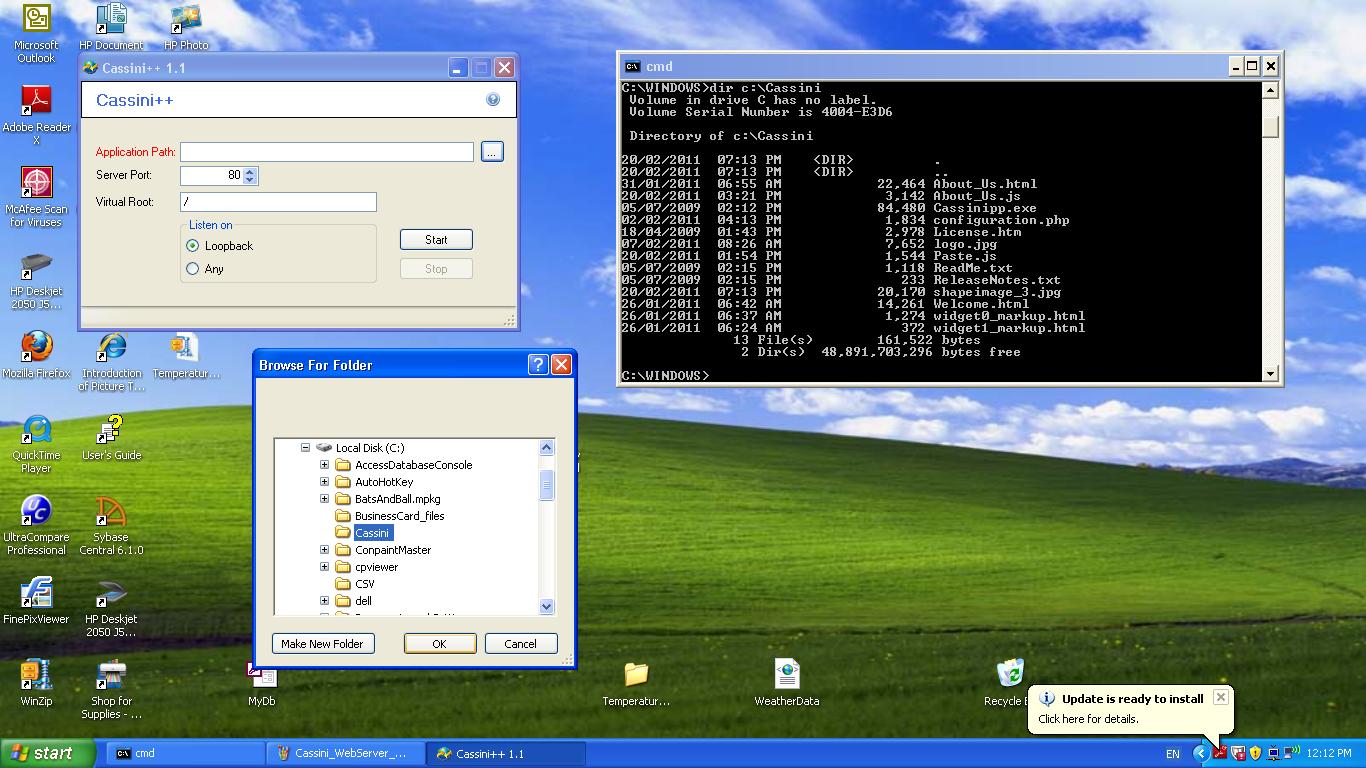The image size is (1366, 768).
Task: Collapse the Local Disk (C:) tree node
Action: 306,448
